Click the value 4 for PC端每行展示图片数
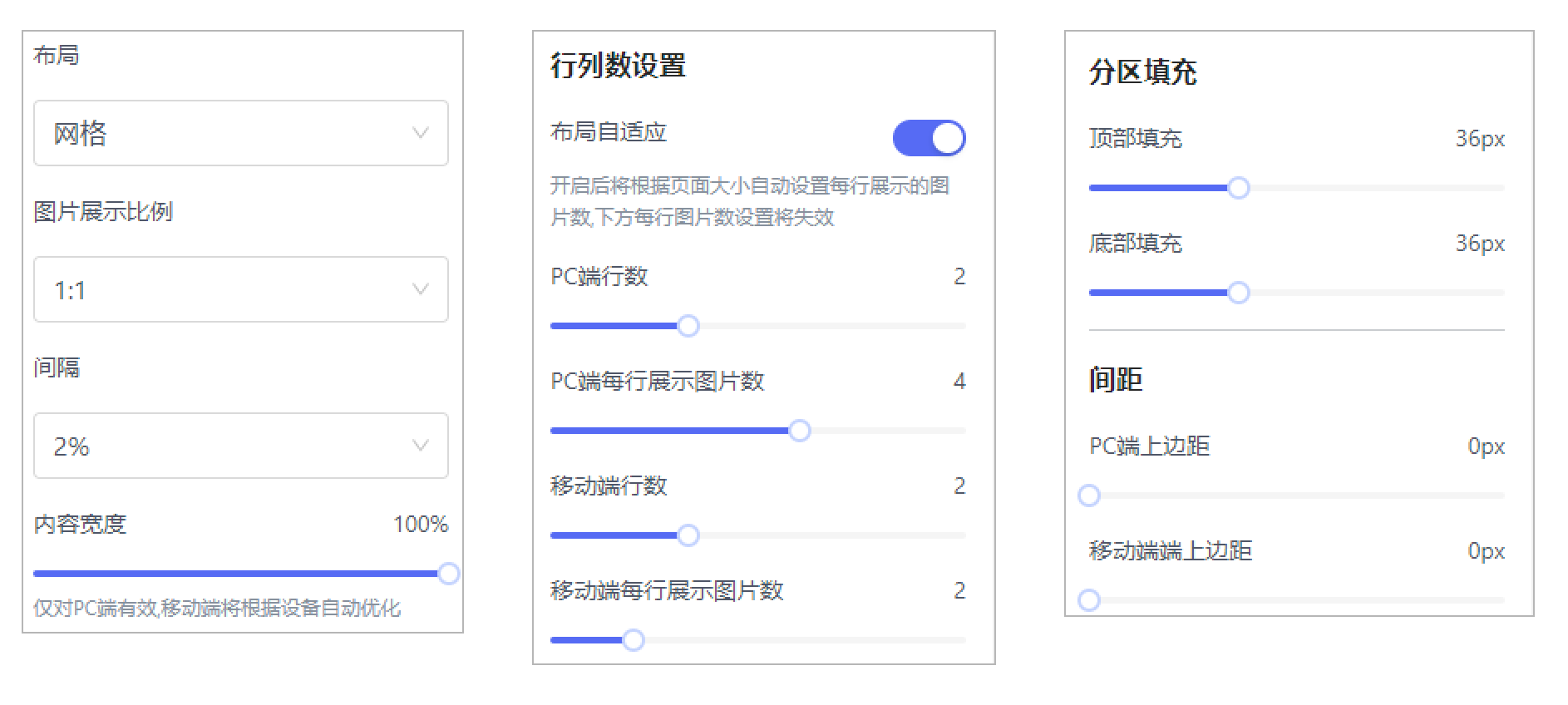Screen dimensions: 1568x705 pos(959,381)
